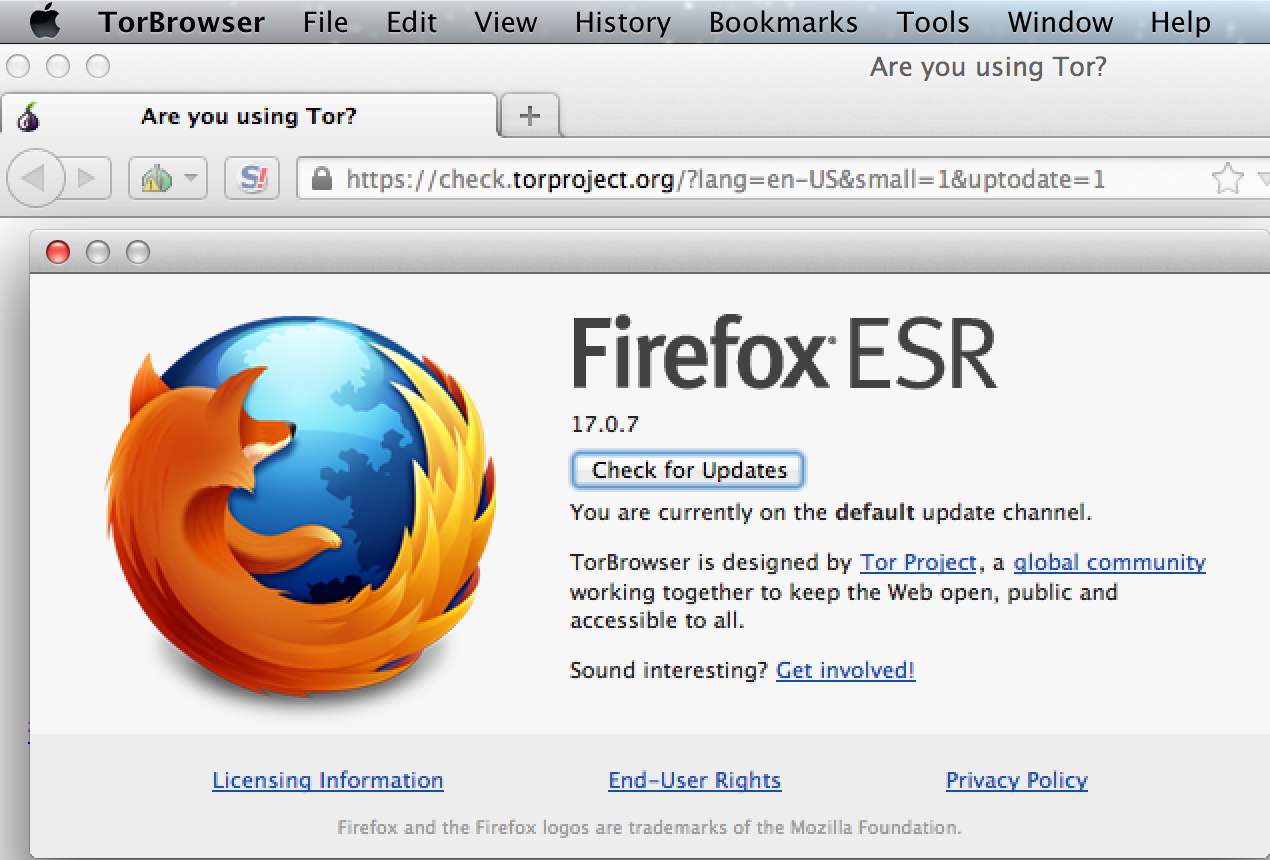The image size is (1270, 860).
Task: Open End-User Rights link
Action: click(x=695, y=780)
